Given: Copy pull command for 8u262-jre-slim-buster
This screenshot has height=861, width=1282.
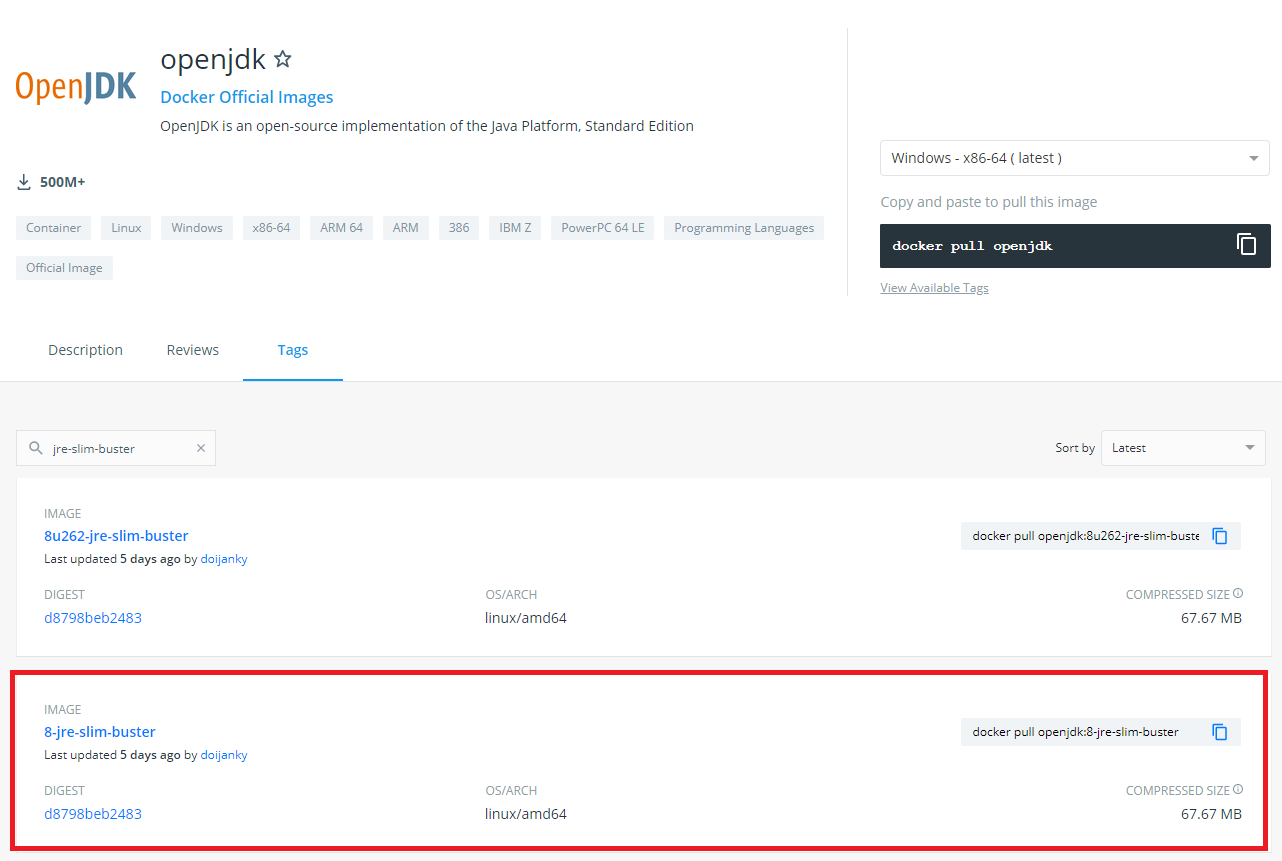Looking at the screenshot, I should 1220,536.
